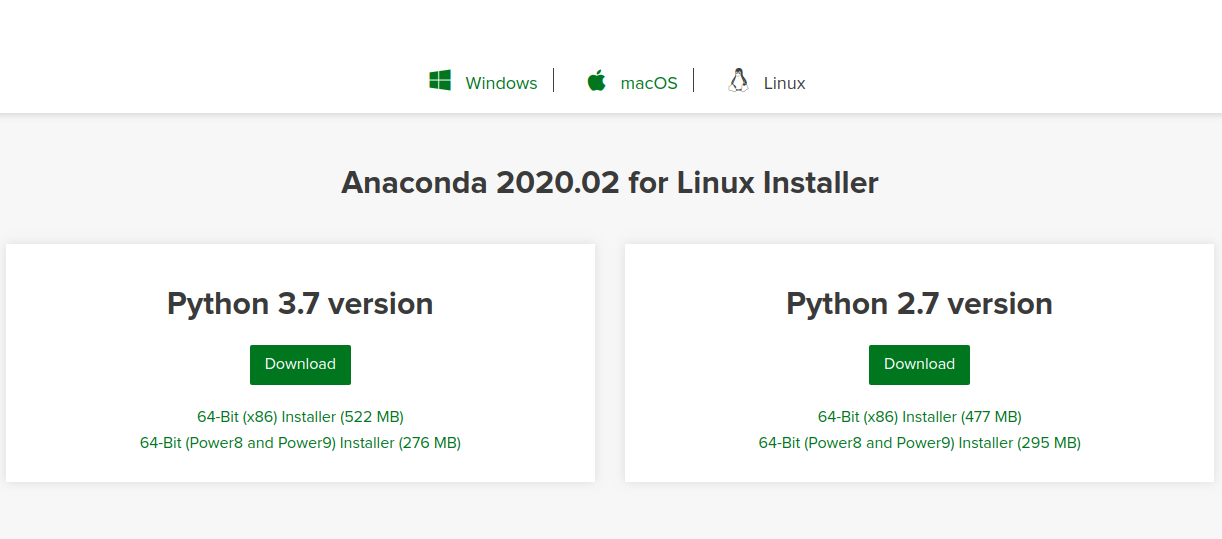The width and height of the screenshot is (1222, 539).
Task: Click the Windows logo icon
Action: pos(440,81)
